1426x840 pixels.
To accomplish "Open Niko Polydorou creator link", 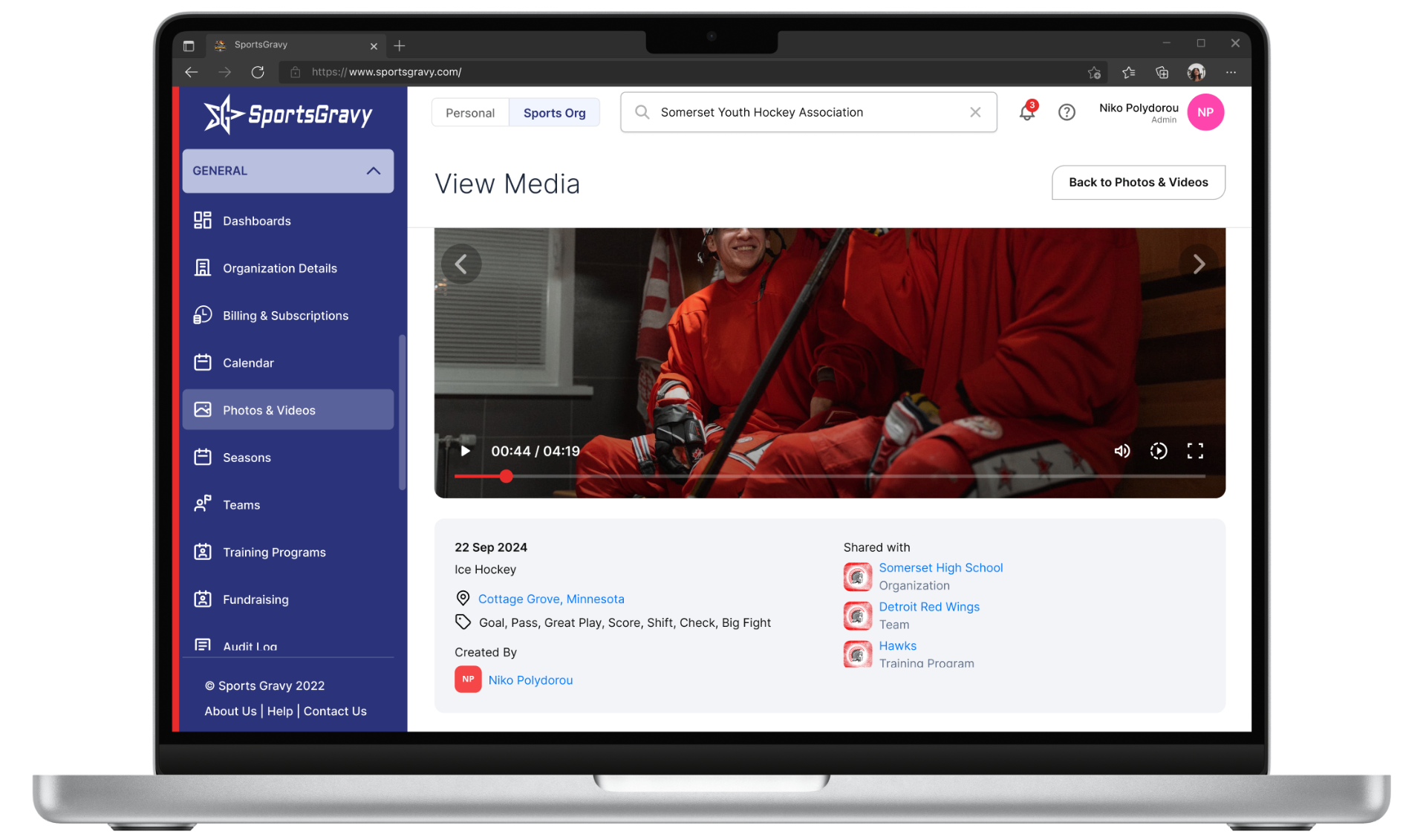I will coord(530,680).
